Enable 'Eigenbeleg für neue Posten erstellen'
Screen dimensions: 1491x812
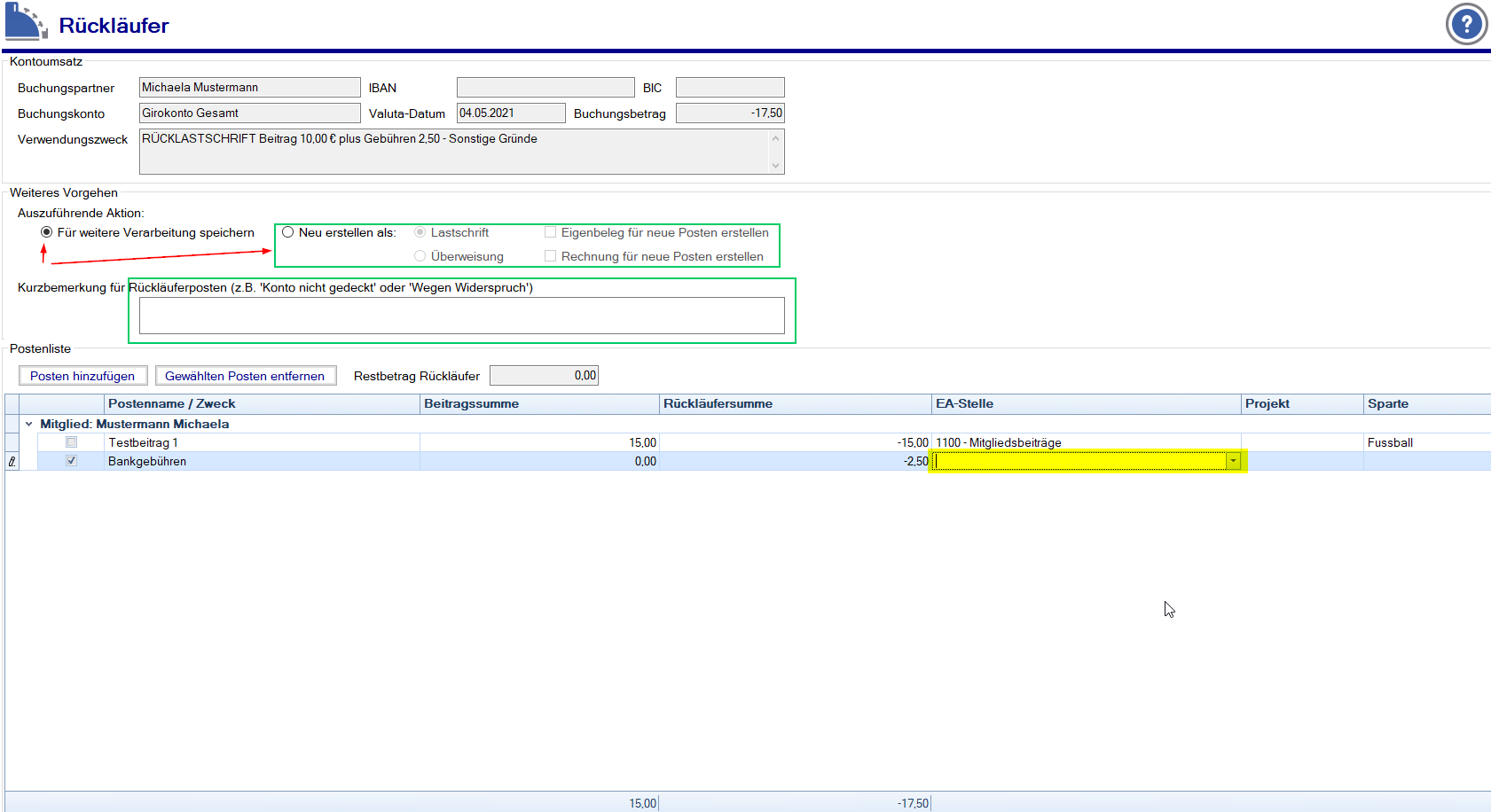[x=551, y=232]
